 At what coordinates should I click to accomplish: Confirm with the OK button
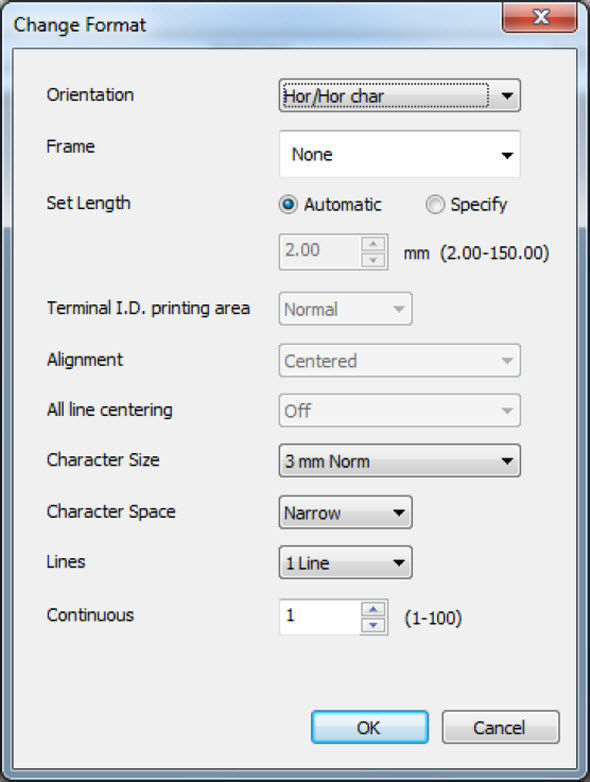point(370,728)
